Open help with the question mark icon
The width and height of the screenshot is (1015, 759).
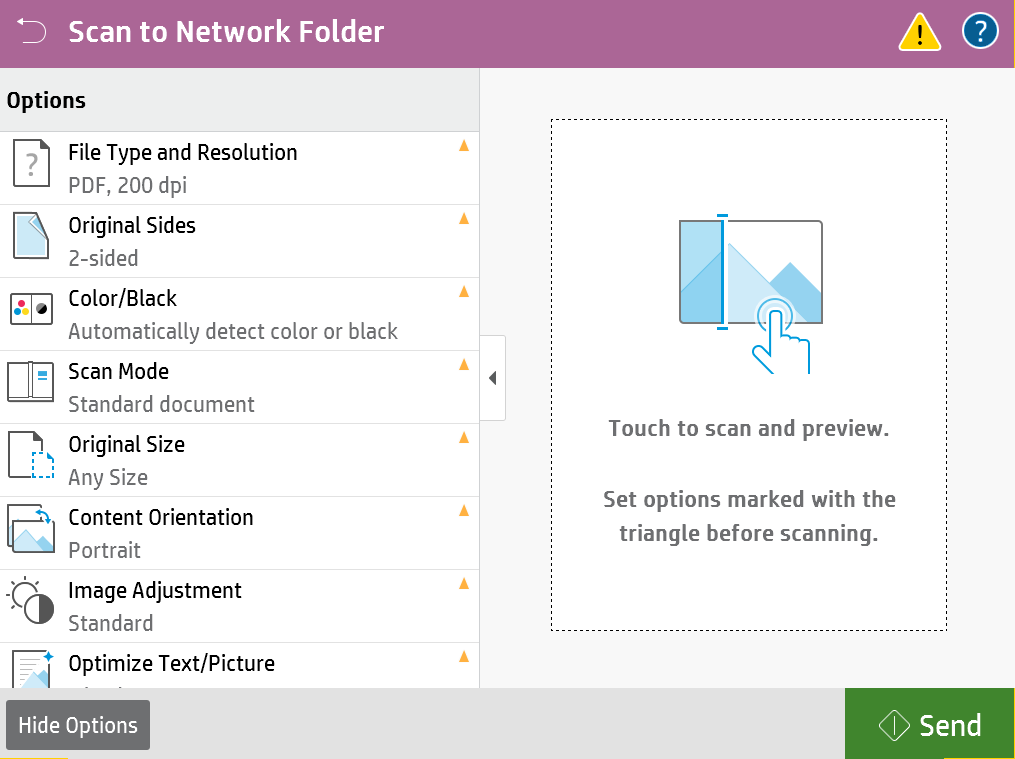980,32
